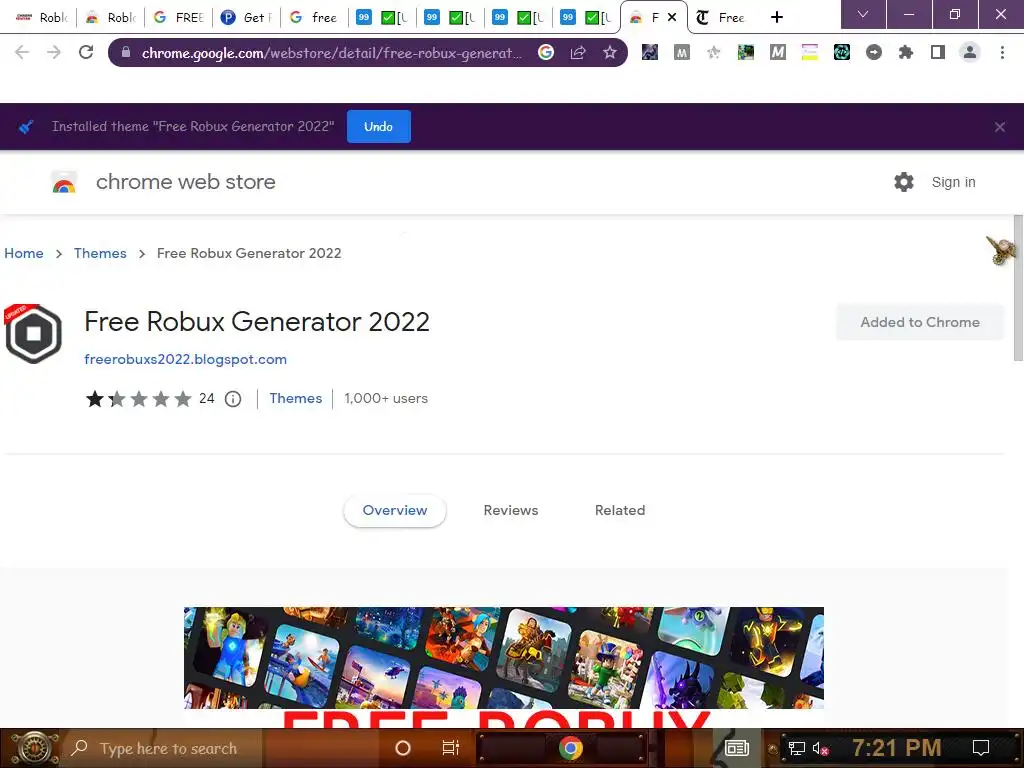The image size is (1024, 768).
Task: Close the current Web Store tab
Action: tap(672, 17)
